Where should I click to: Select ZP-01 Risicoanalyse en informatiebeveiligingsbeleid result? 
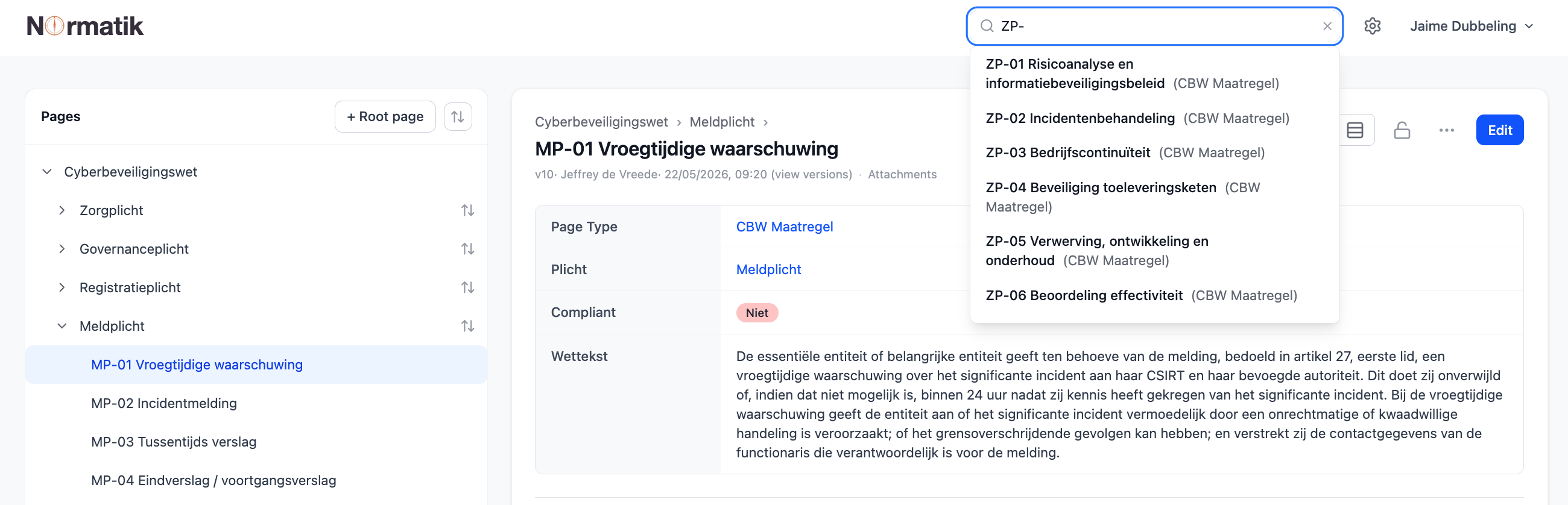[1154, 74]
